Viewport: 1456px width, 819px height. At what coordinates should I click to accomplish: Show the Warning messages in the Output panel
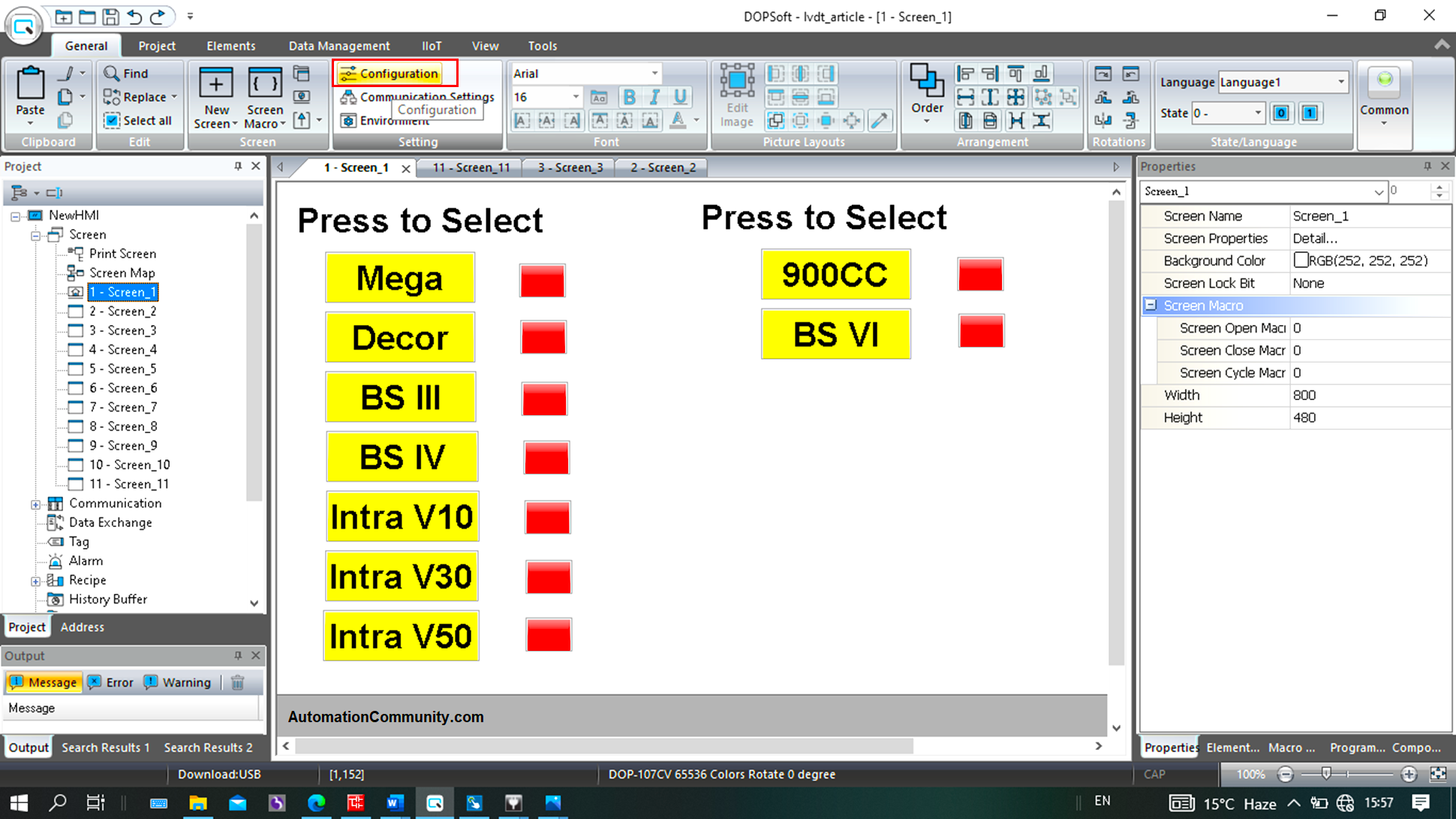[x=177, y=682]
